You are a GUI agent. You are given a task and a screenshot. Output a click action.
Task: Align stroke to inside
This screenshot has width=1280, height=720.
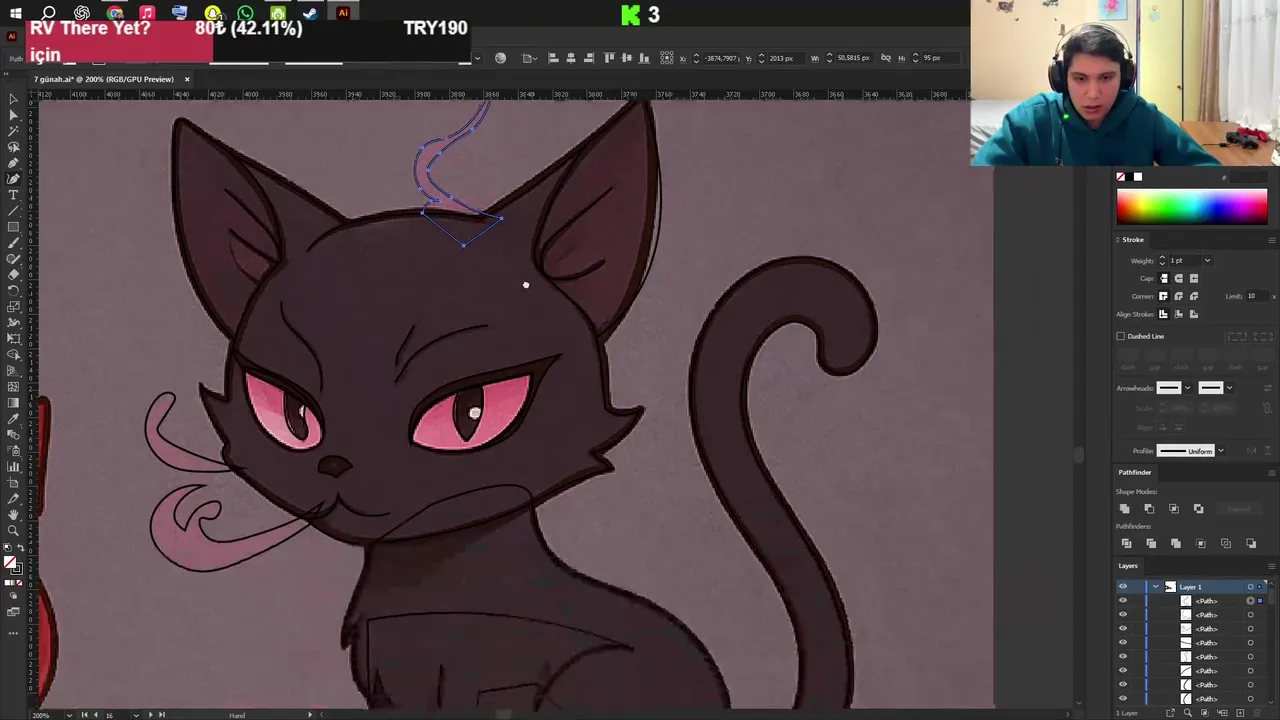click(1178, 315)
